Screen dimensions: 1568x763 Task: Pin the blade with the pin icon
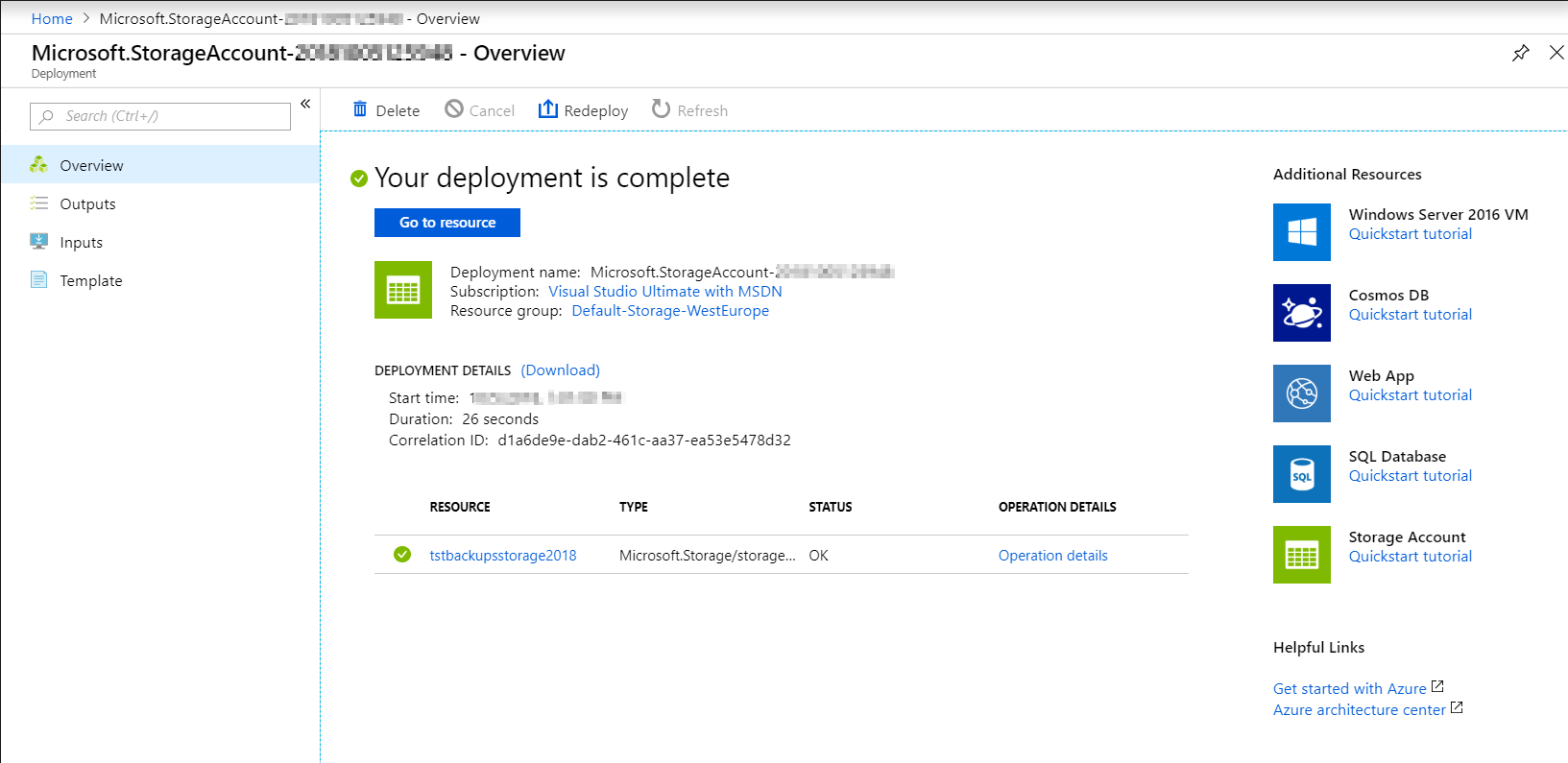pyautogui.click(x=1520, y=53)
